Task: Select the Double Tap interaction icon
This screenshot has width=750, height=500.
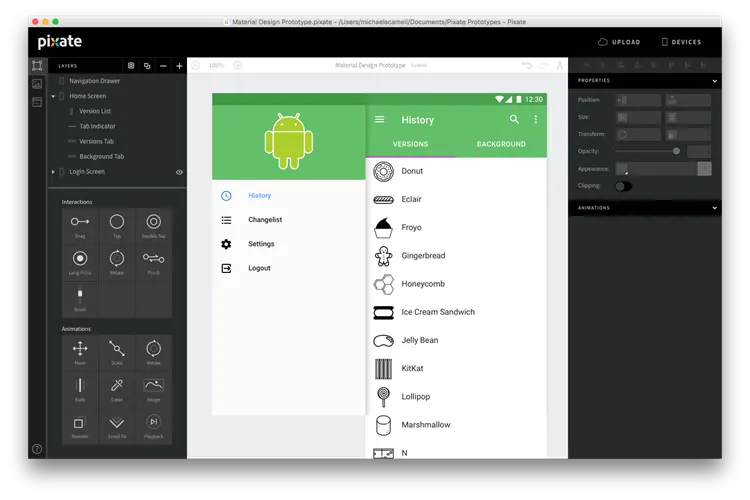Action: pyautogui.click(x=154, y=222)
